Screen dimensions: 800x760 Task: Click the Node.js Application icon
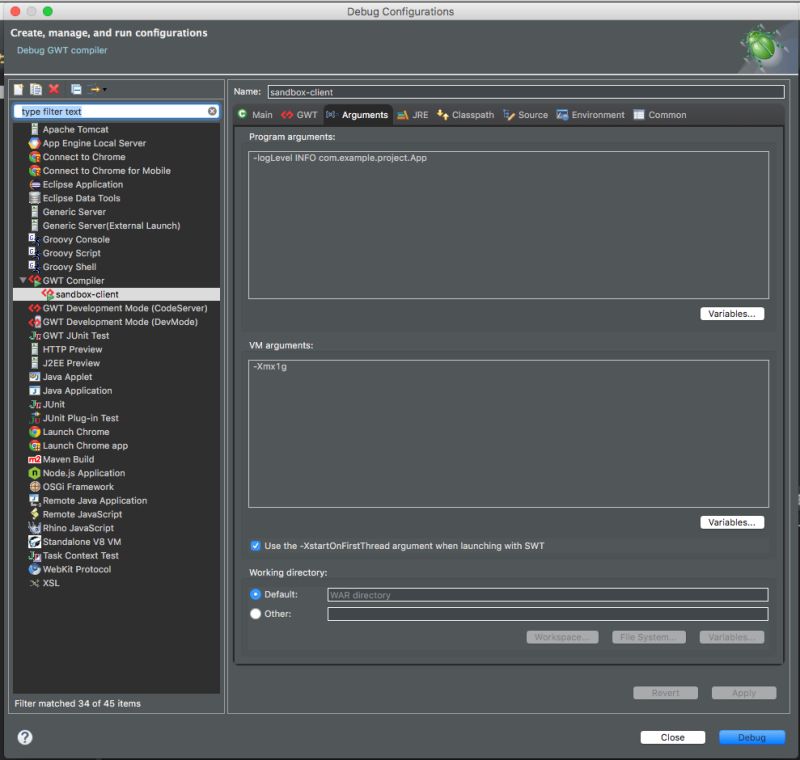tap(33, 473)
